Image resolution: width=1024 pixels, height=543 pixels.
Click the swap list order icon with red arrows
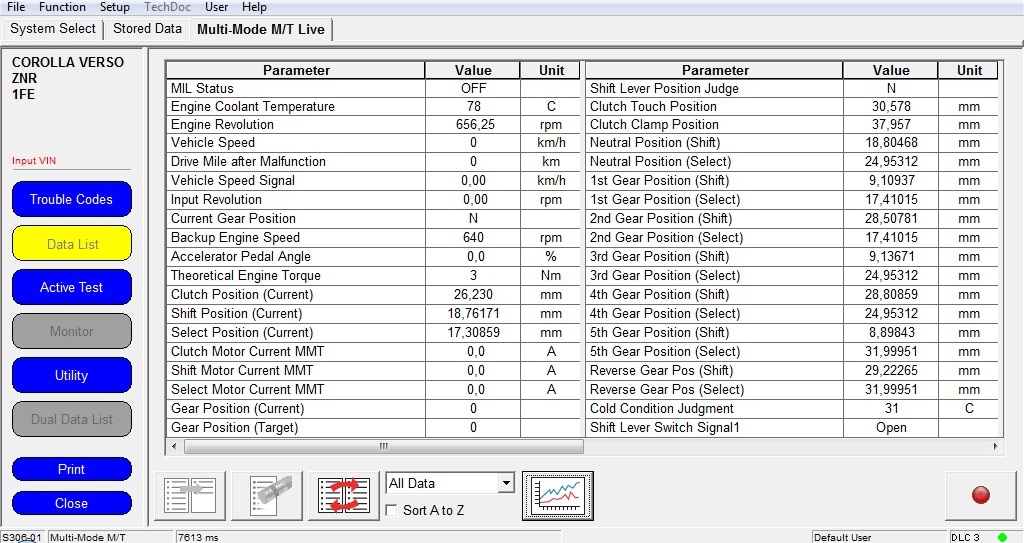coord(343,496)
